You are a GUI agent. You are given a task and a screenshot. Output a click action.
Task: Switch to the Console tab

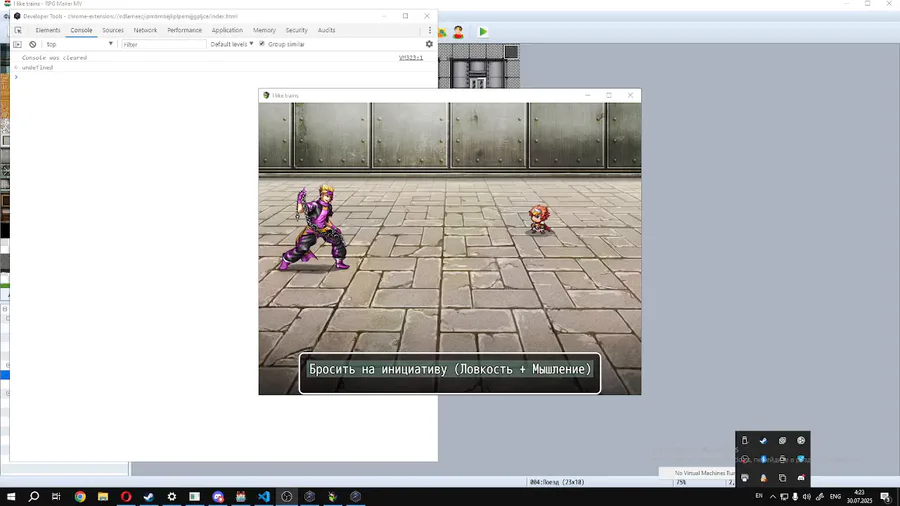pos(81,30)
